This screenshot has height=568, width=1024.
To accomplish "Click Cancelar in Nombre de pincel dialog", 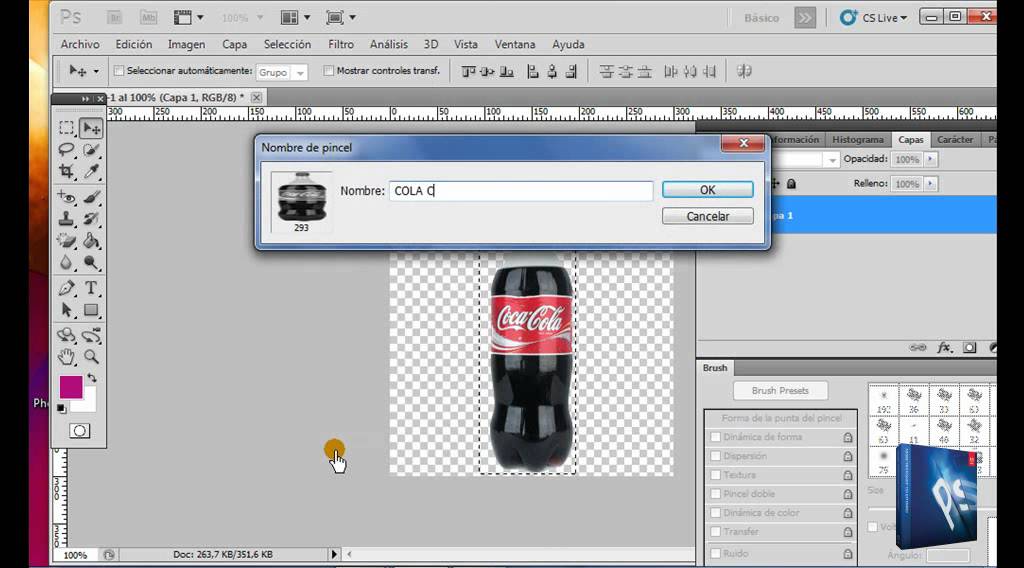I will coord(708,216).
